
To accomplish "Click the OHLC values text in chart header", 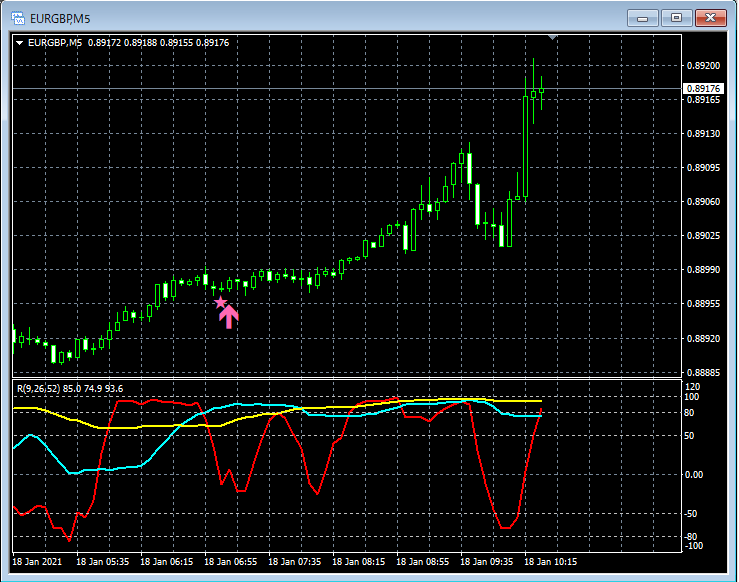I will click(x=158, y=43).
